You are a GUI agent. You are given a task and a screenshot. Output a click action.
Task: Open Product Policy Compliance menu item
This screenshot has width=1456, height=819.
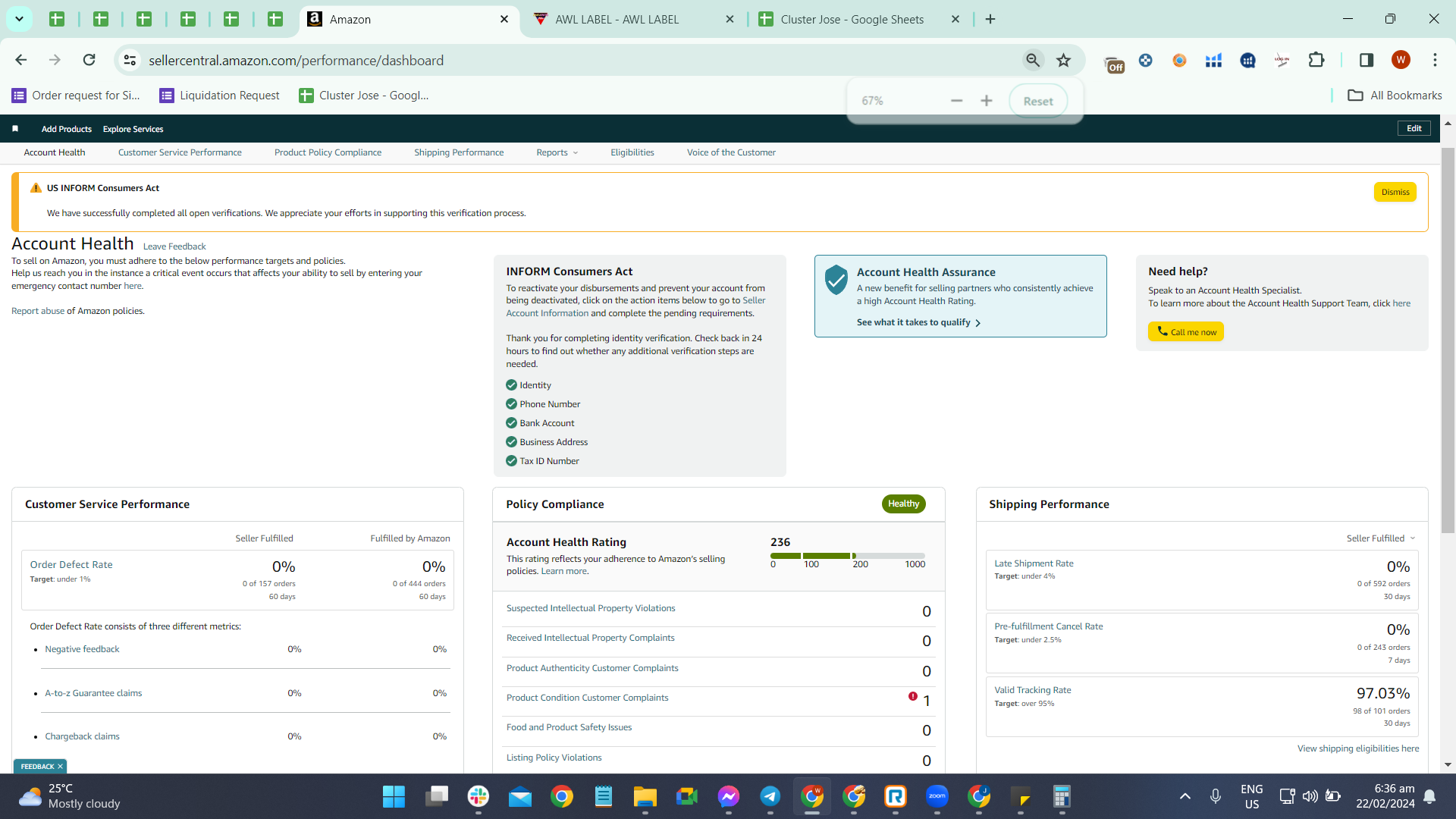click(x=328, y=152)
